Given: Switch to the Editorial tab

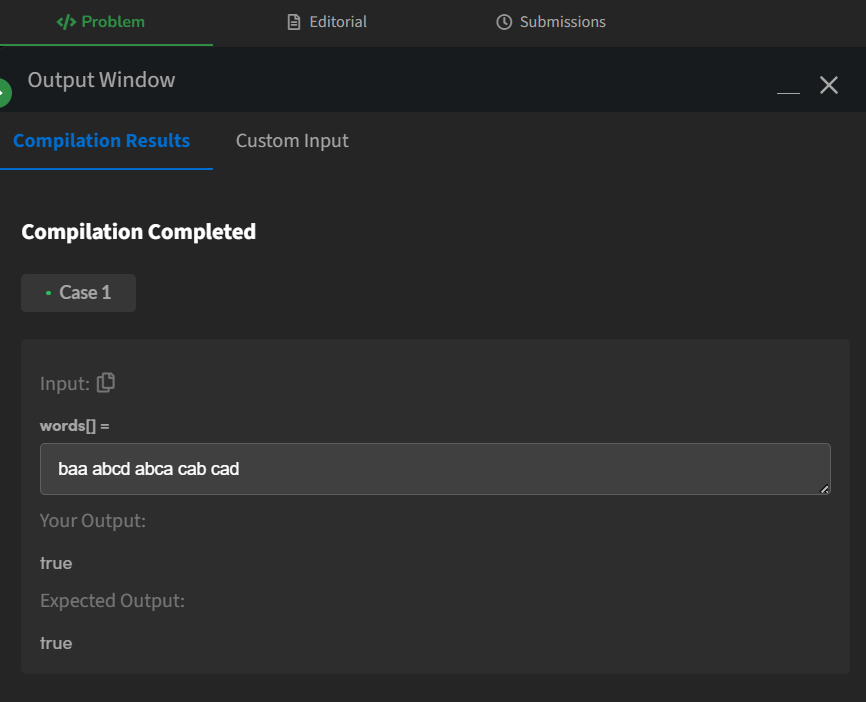Looking at the screenshot, I should coord(327,22).
